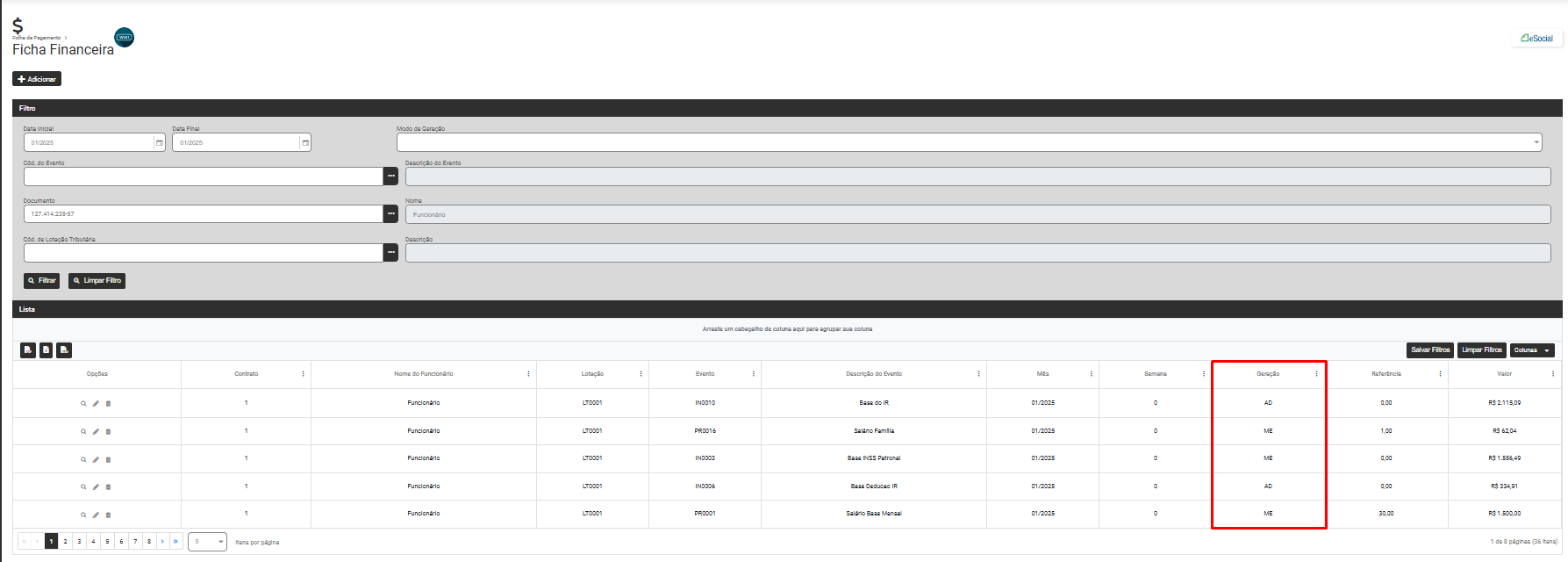Delete the IN0010 Base do IR row
This screenshot has width=1568, height=562.
pyautogui.click(x=108, y=404)
